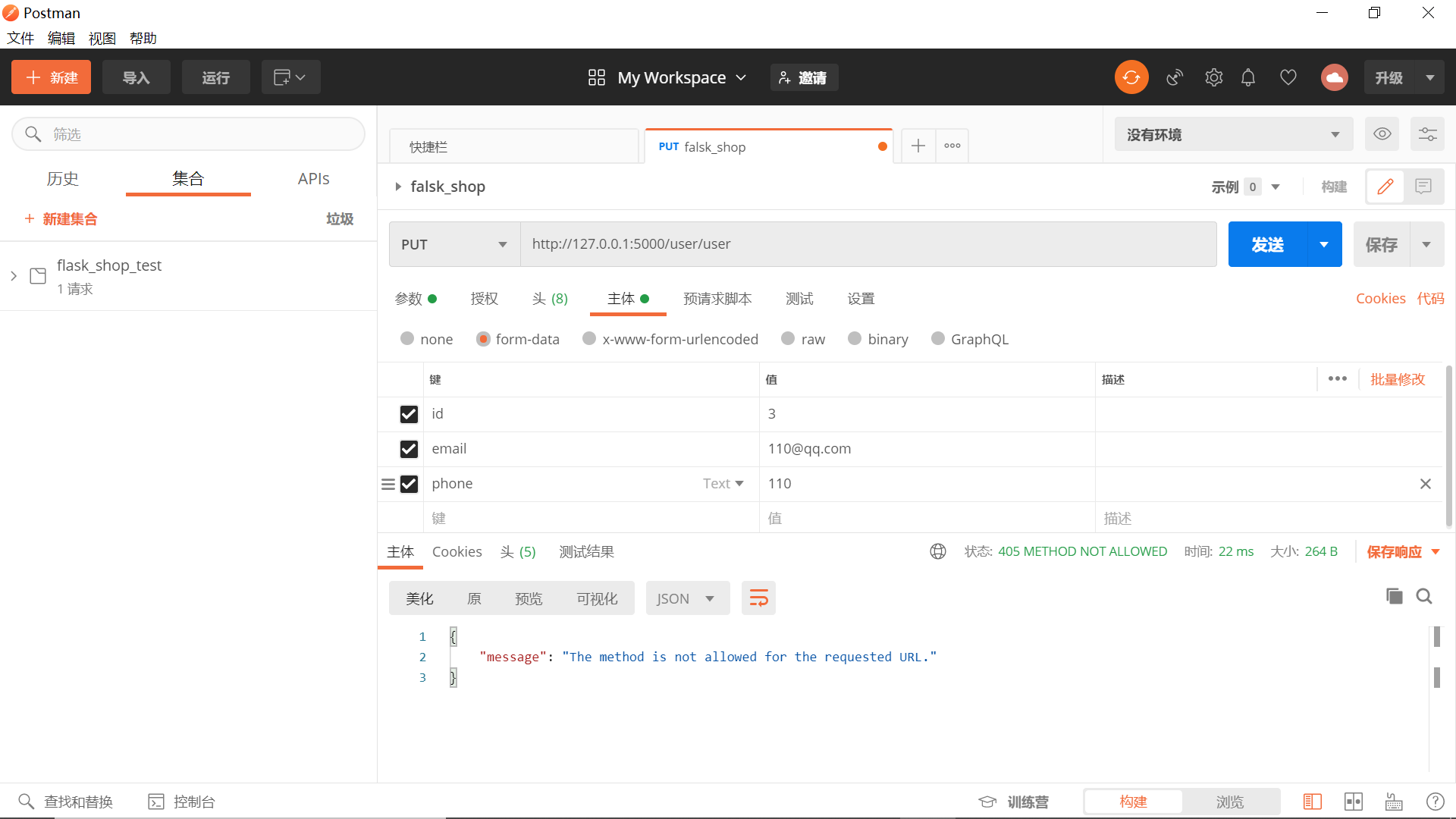Open the capture requests satellite icon
Screen dimensions: 1456x819
[1175, 77]
